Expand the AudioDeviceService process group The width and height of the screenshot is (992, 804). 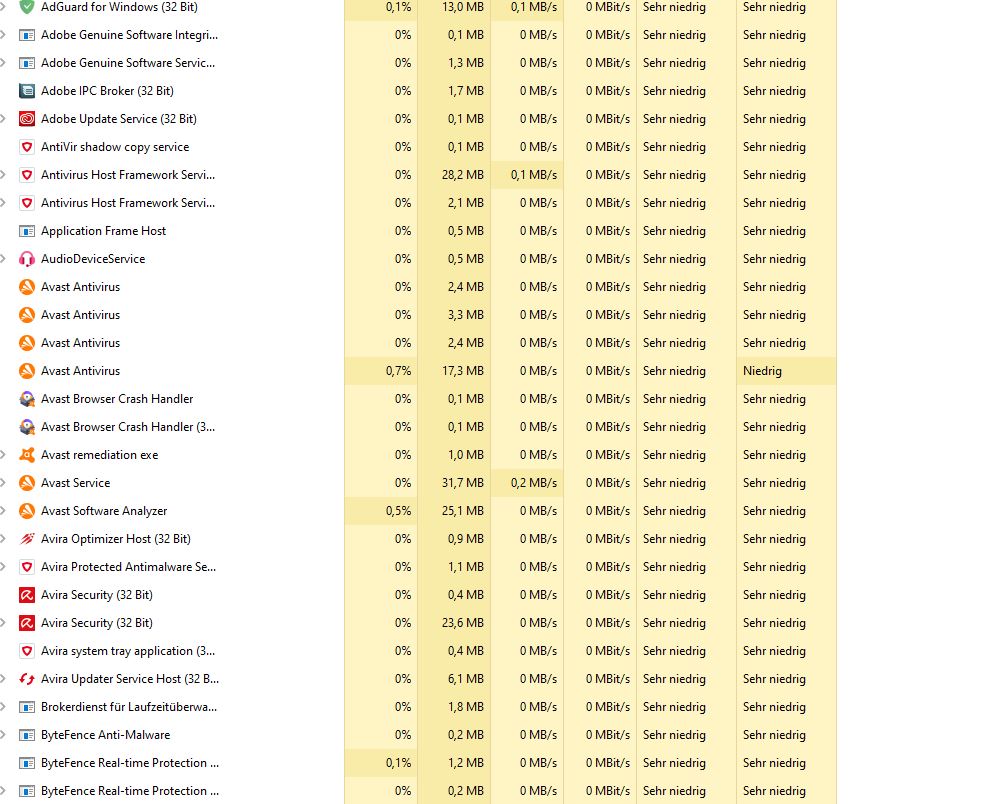click(3, 259)
